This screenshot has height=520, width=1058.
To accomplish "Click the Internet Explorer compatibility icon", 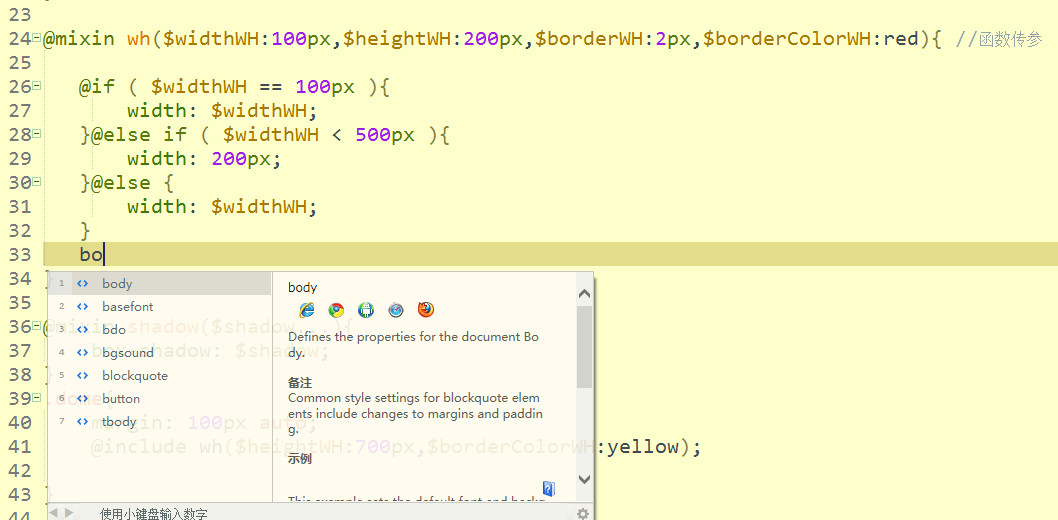I will (x=307, y=310).
